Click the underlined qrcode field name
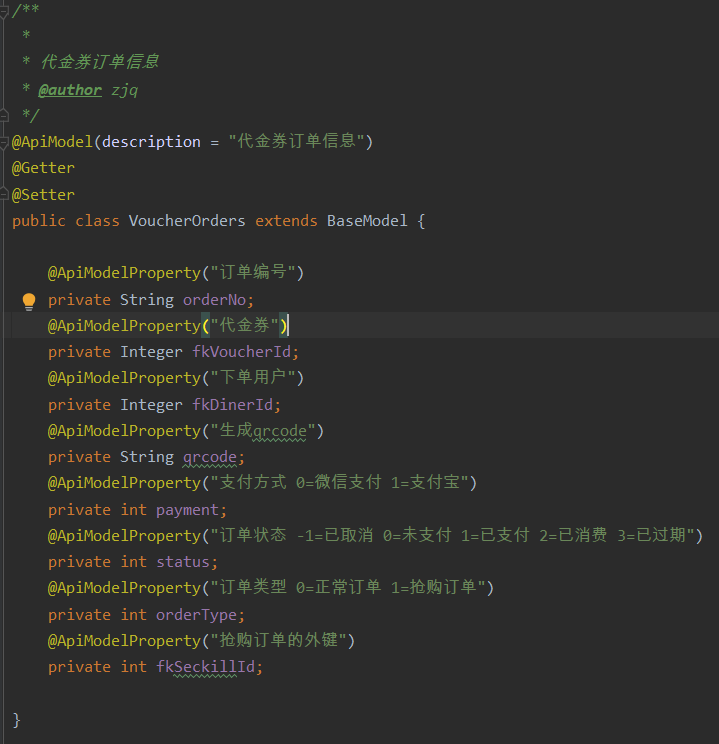This screenshot has height=744, width=719. pyautogui.click(x=210, y=457)
